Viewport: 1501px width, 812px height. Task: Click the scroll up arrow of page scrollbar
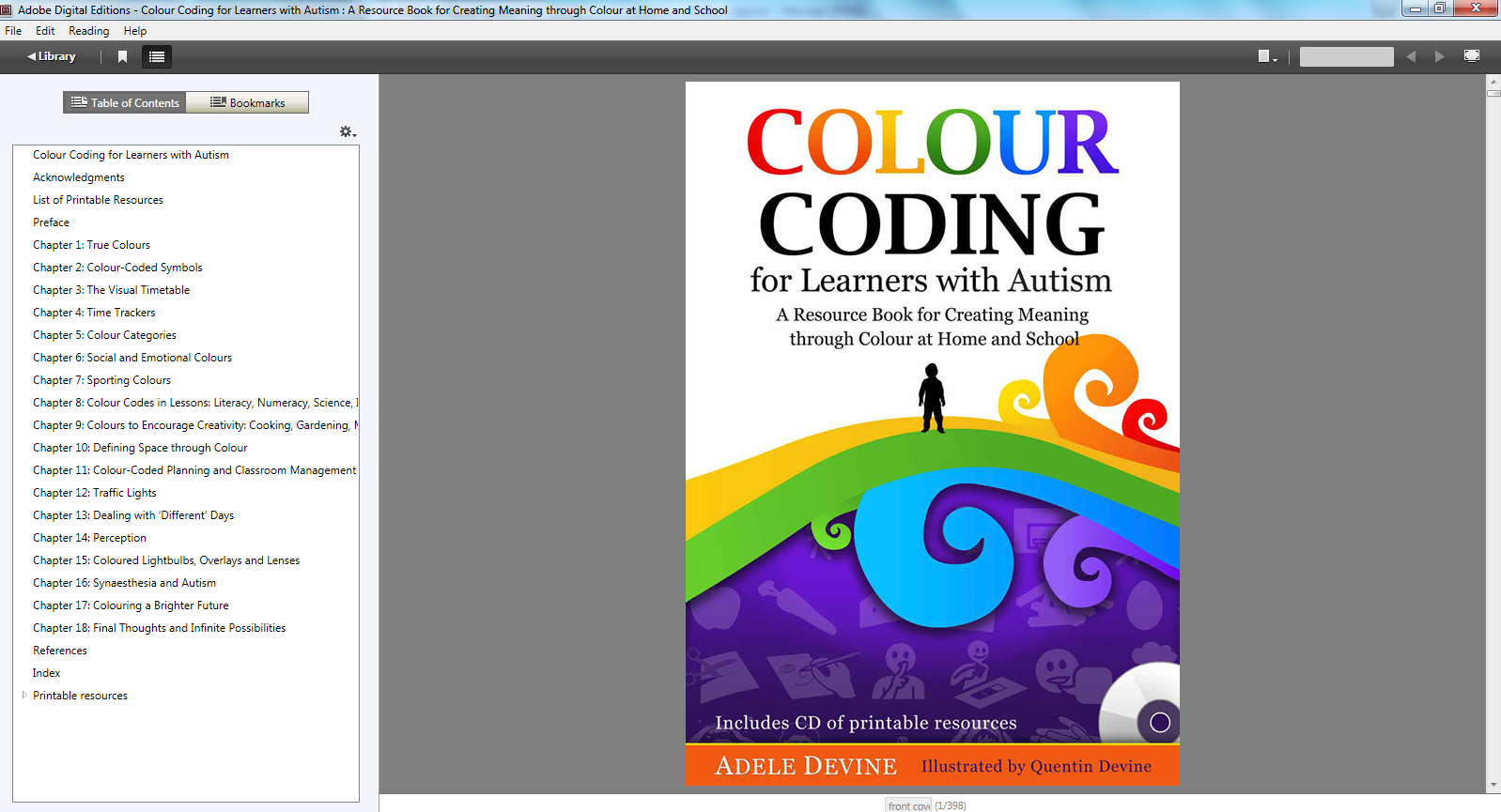(1493, 82)
